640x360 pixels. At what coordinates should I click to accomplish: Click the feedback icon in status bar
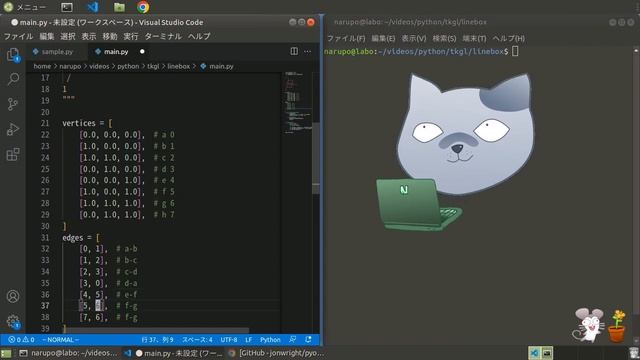293,340
